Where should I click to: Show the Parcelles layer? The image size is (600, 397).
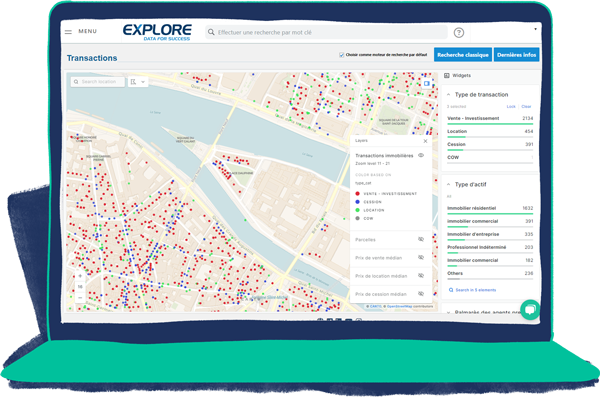(421, 239)
